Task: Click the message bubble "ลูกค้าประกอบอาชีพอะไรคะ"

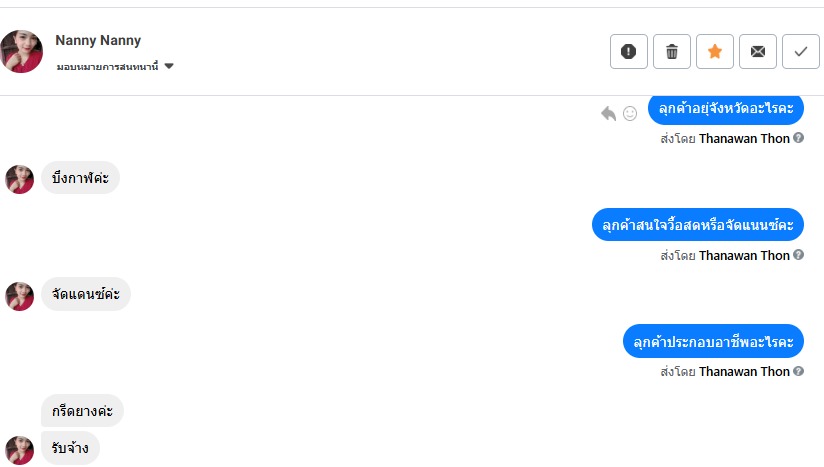Action: [713, 342]
